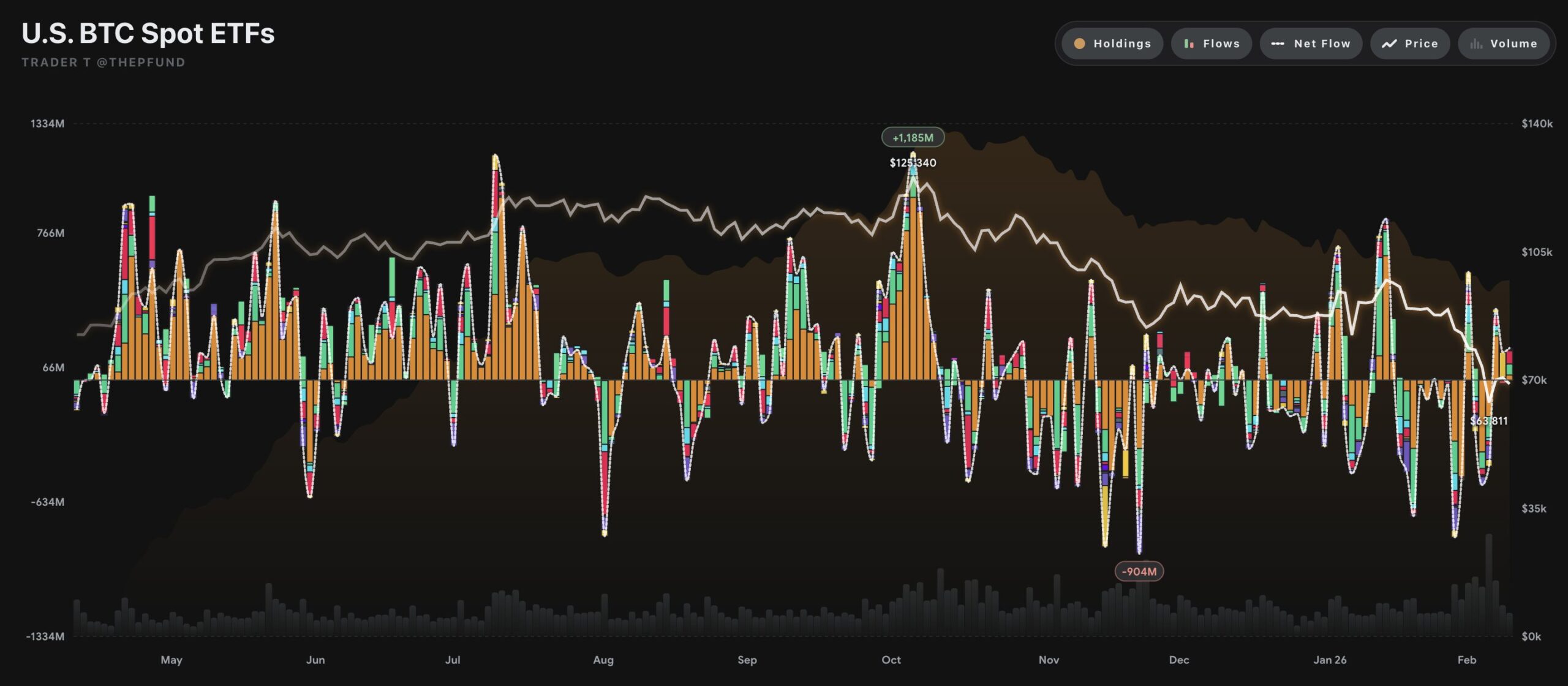The width and height of the screenshot is (1568, 686).
Task: Click the -1334M left axis label
Action: pos(45,636)
